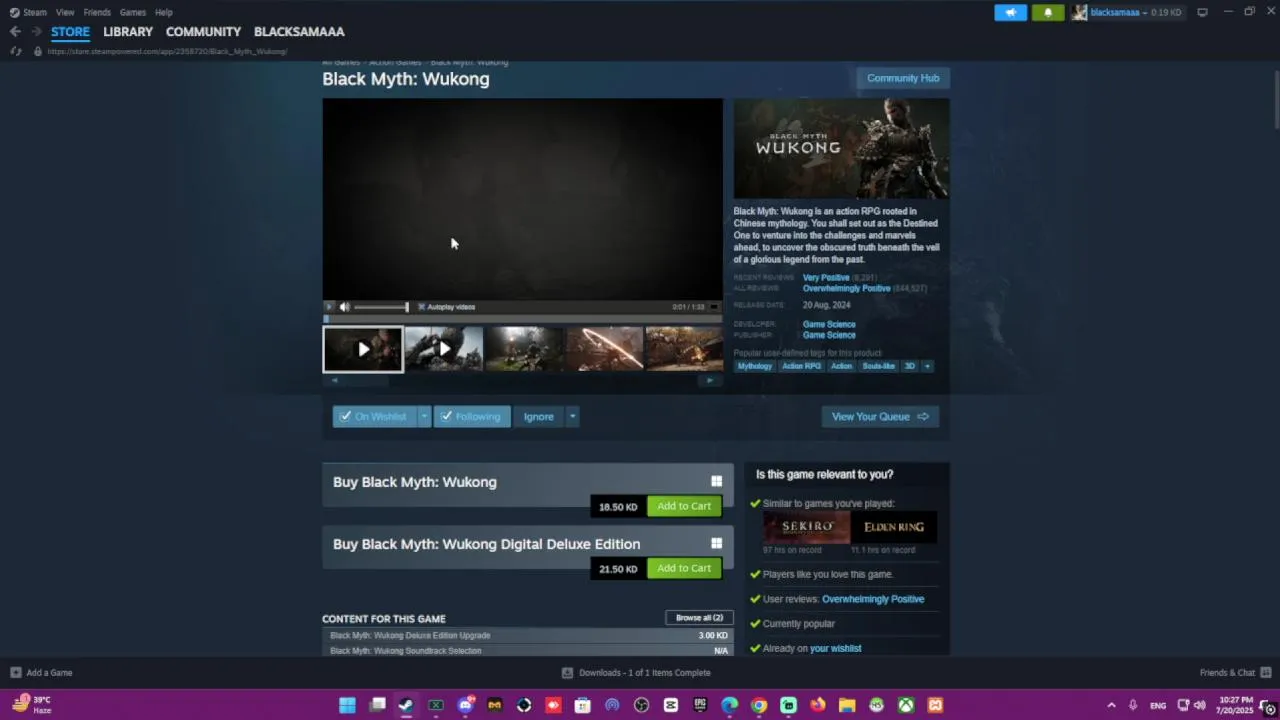Go forward with the navigation arrow
The width and height of the screenshot is (1280, 720).
click(x=36, y=31)
